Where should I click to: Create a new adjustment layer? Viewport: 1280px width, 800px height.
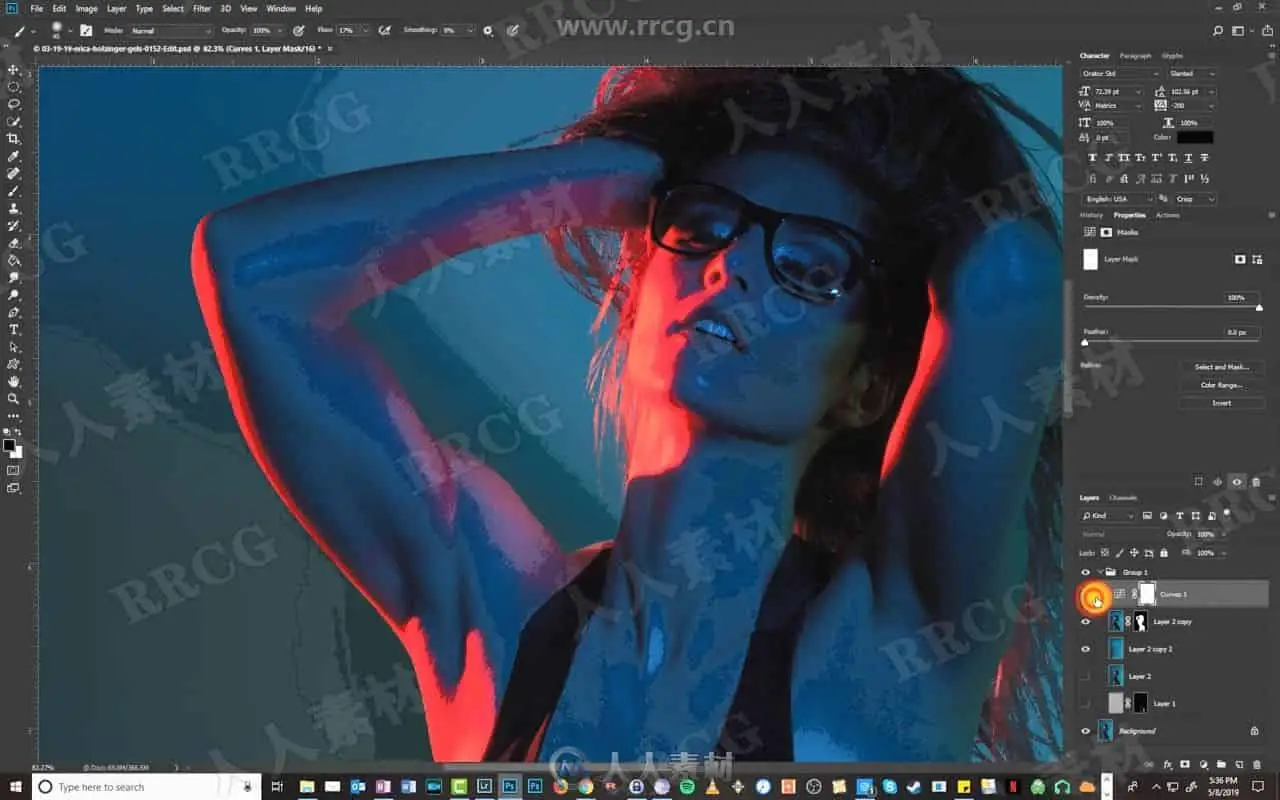(1203, 764)
